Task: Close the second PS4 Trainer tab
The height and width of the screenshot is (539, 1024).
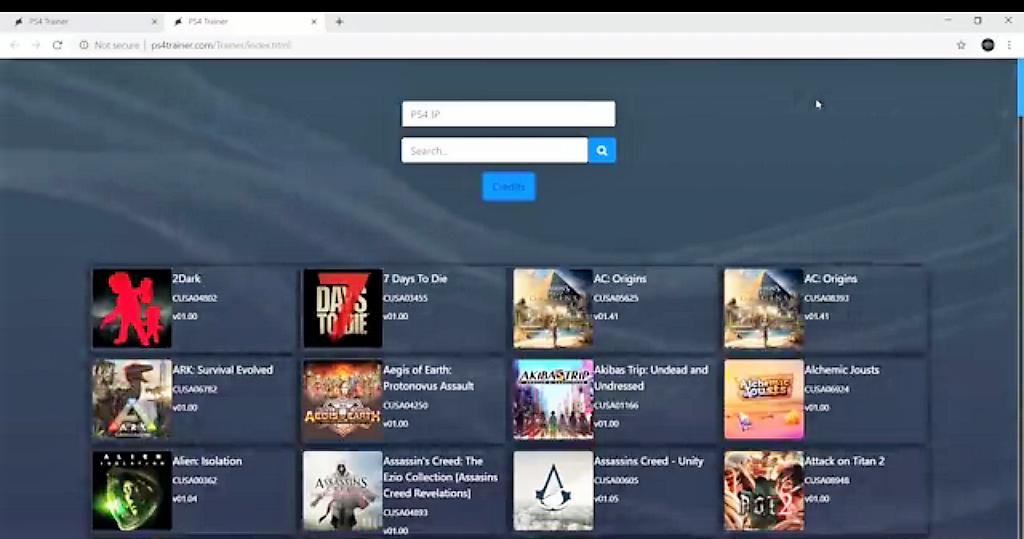Action: [x=313, y=22]
